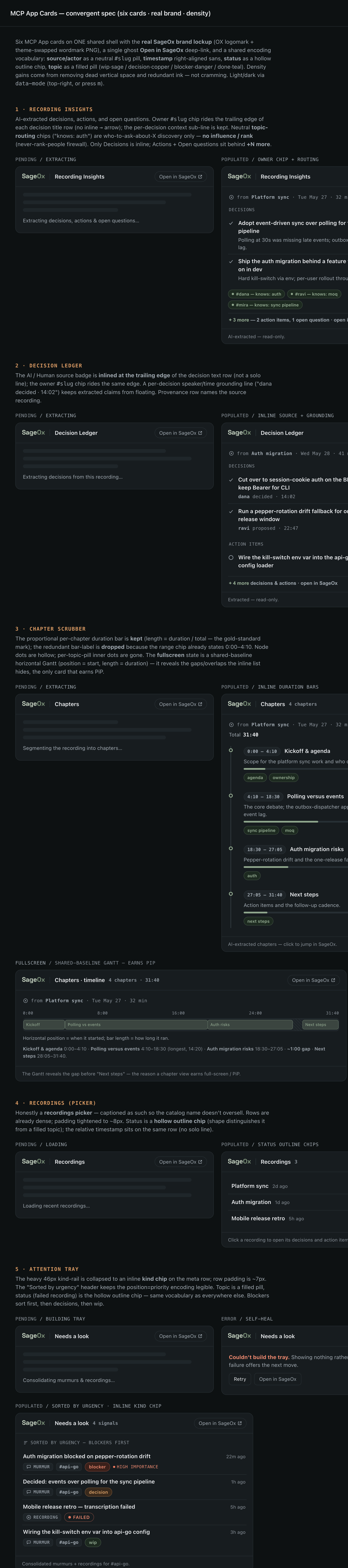Click the agenda topic chip
The image size is (348, 1568).
click(x=255, y=777)
